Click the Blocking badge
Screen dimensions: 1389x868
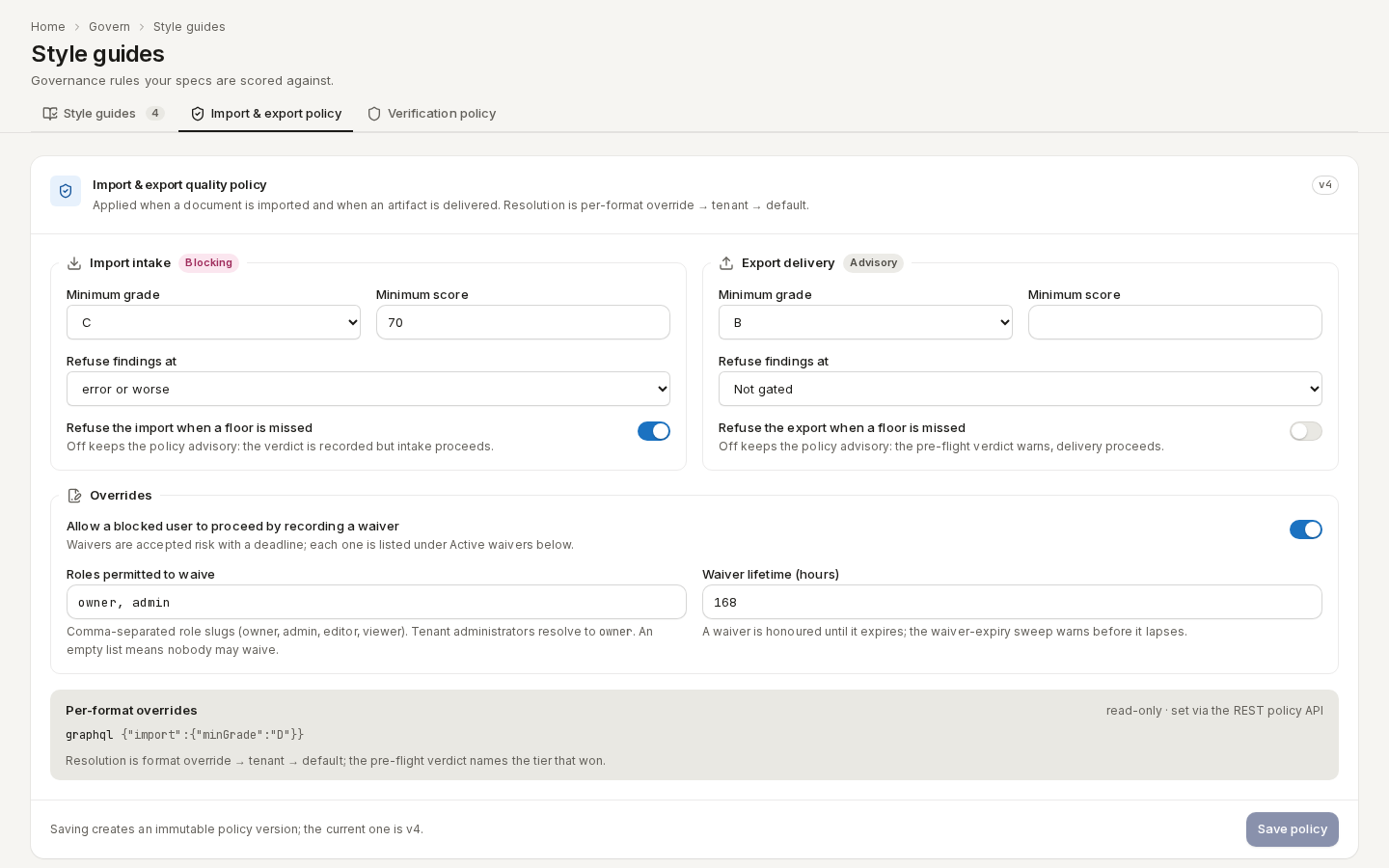click(x=208, y=263)
